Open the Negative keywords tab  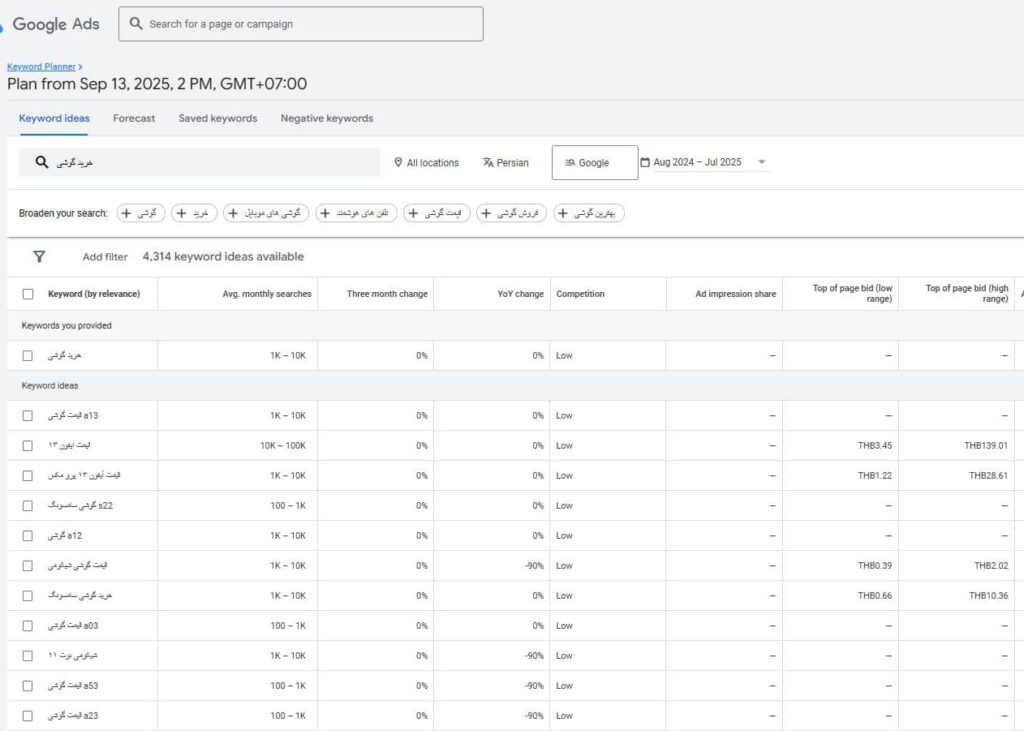326,118
